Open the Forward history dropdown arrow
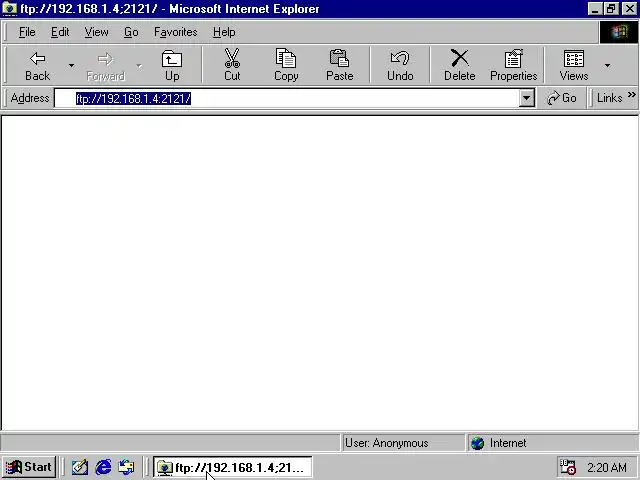This screenshot has width=640, height=480. 139,65
